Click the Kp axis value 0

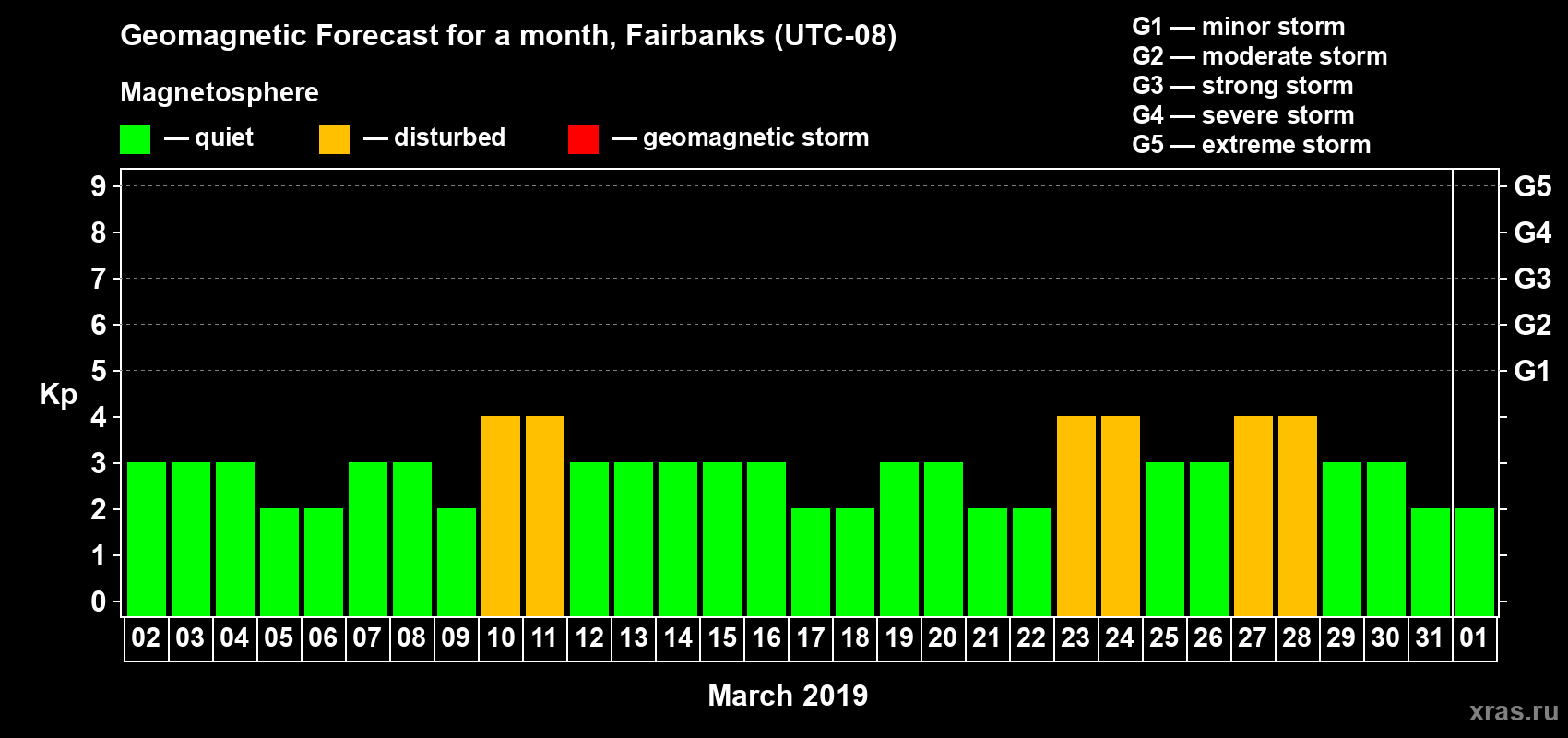tap(99, 601)
